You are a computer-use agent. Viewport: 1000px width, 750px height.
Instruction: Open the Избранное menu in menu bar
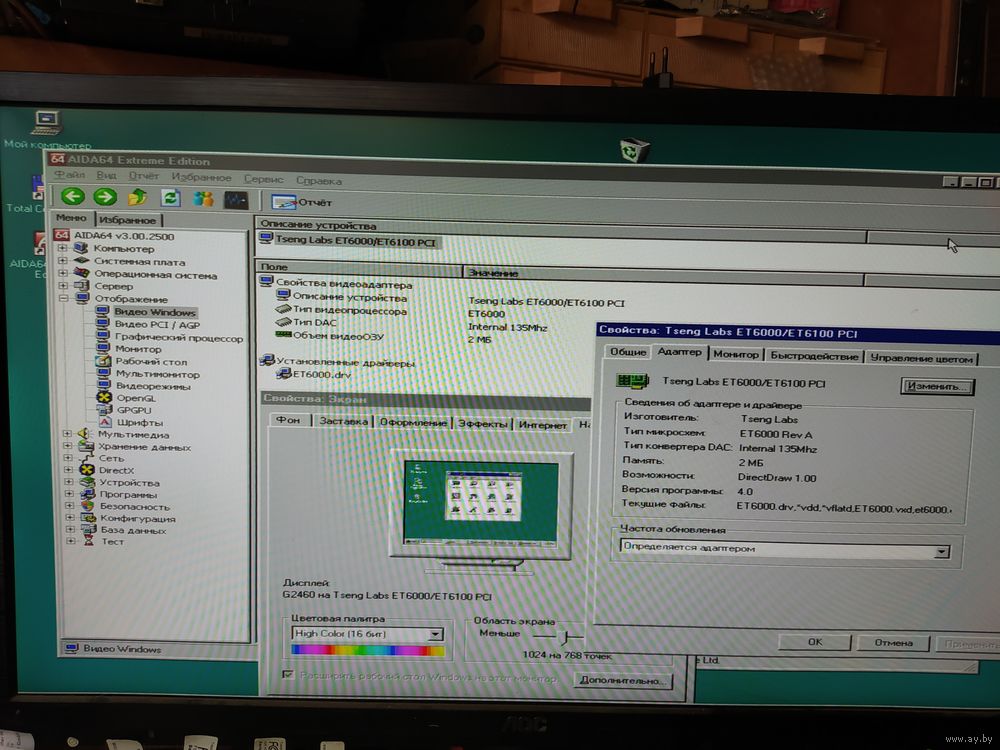(201, 177)
